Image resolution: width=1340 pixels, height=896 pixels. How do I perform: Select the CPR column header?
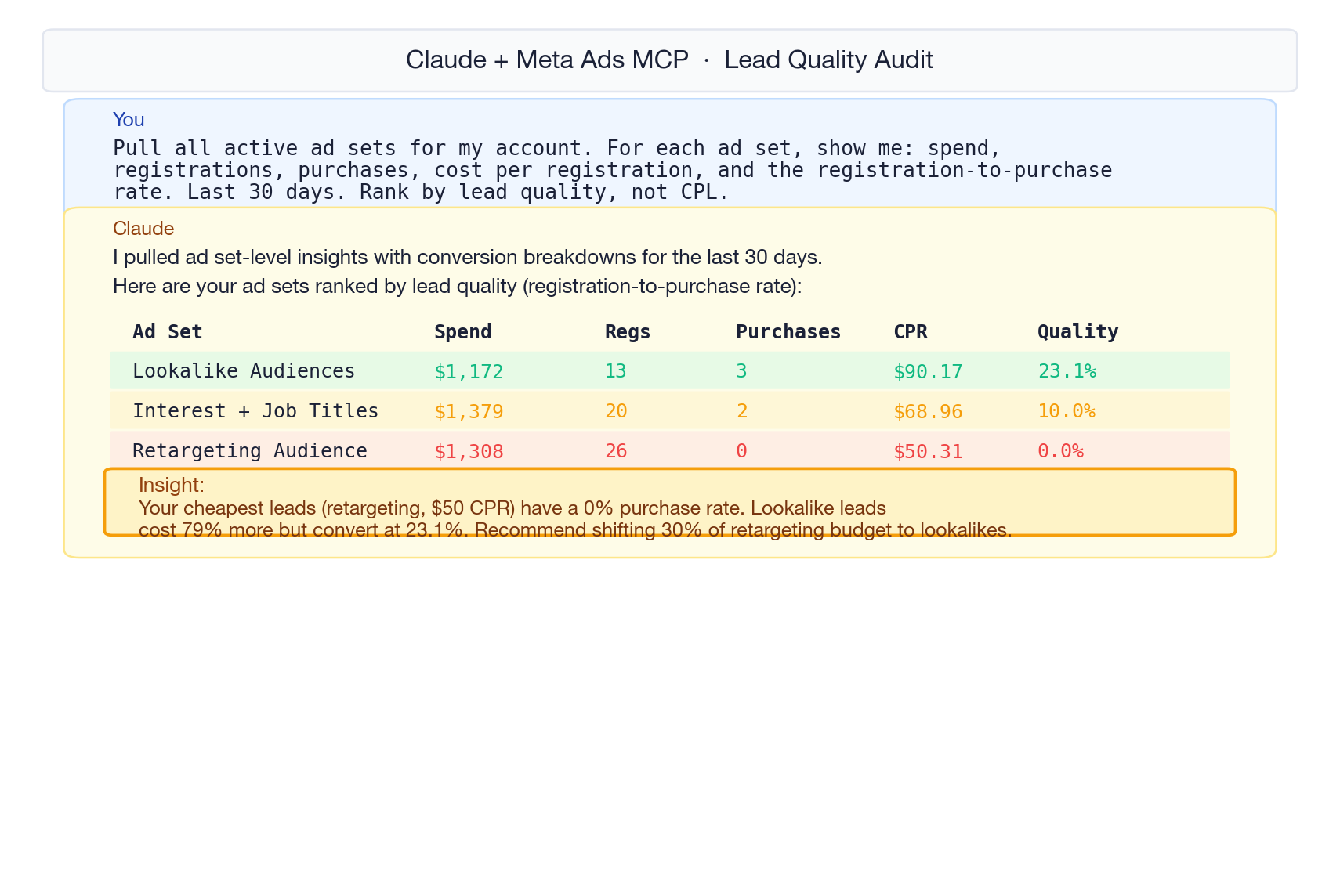click(x=910, y=331)
